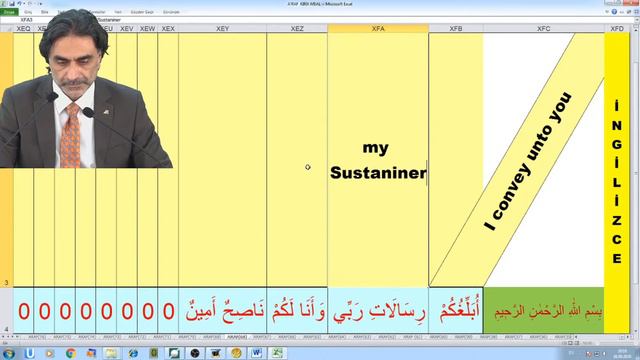Viewport: 640px width, 360px height.
Task: Open Microsoft Word from the taskbar
Action: click(256, 353)
